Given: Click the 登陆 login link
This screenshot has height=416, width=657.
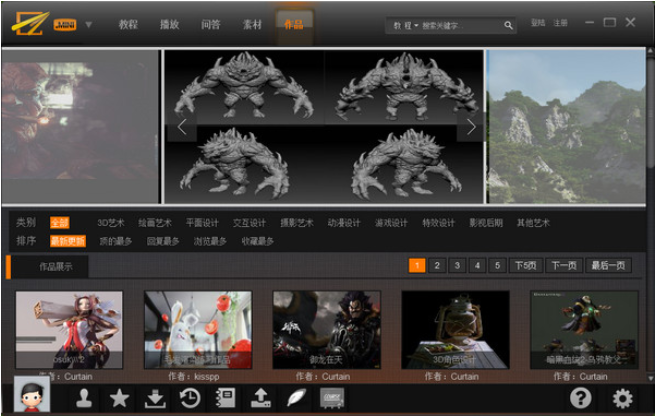Looking at the screenshot, I should pyautogui.click(x=538, y=23).
